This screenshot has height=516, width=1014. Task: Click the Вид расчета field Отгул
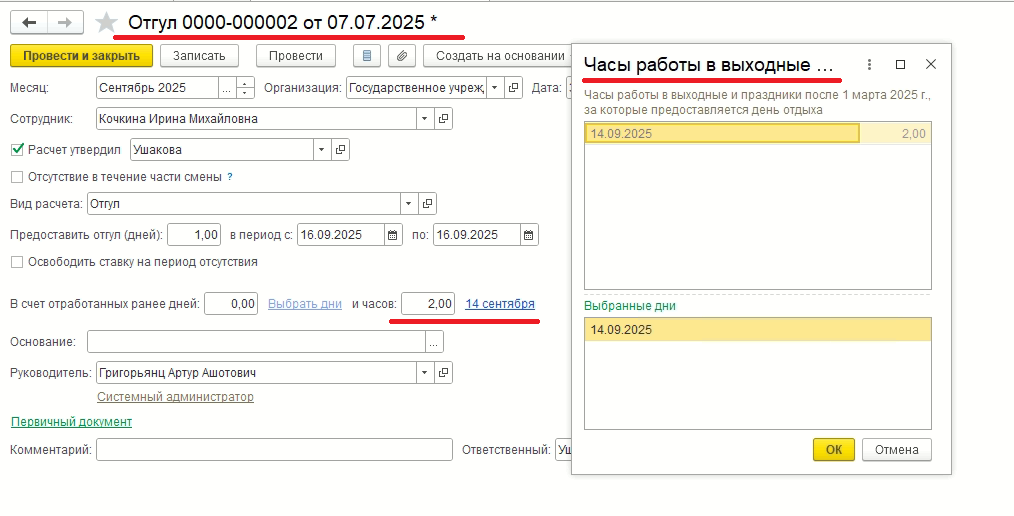pyautogui.click(x=244, y=204)
